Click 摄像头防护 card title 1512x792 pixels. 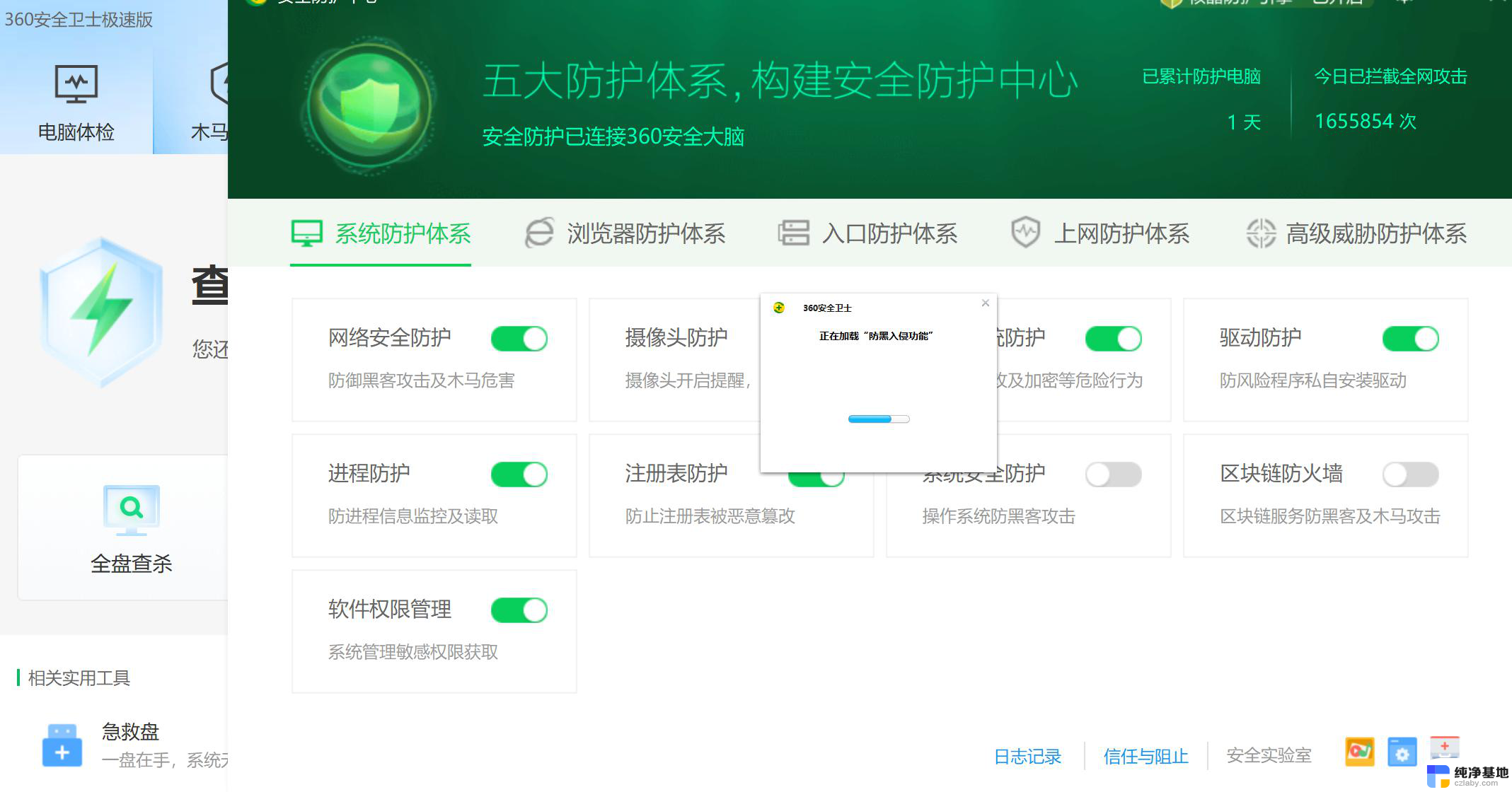676,337
